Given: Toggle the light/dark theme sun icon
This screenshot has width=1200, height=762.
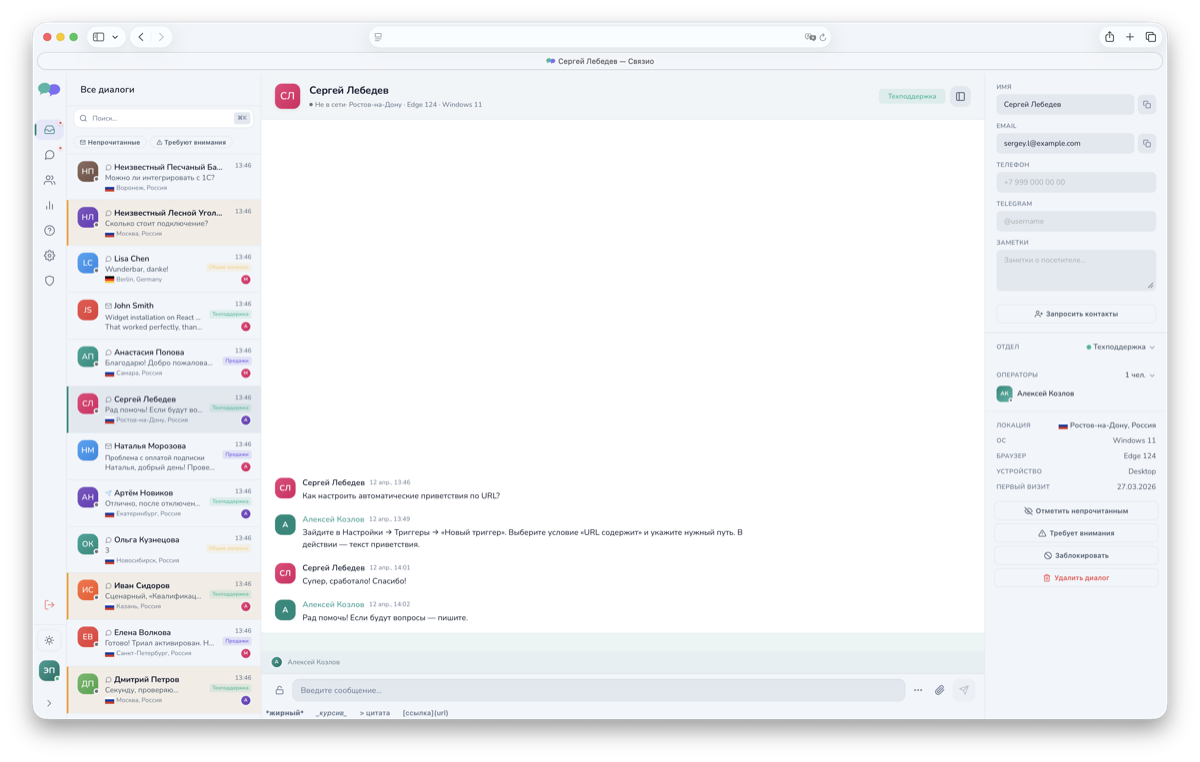Looking at the screenshot, I should (49, 640).
